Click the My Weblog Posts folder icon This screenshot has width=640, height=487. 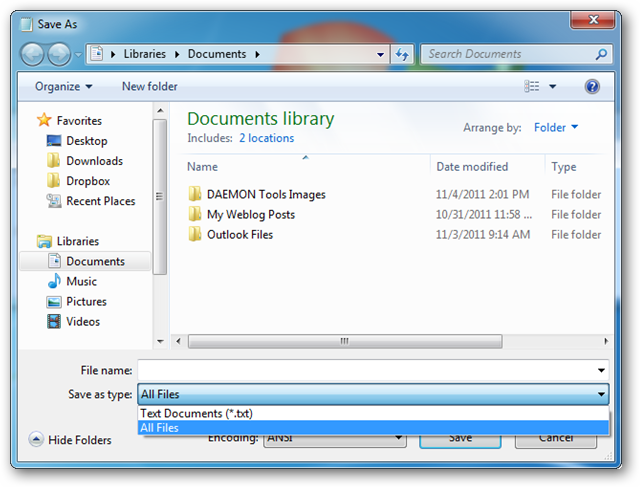point(195,214)
